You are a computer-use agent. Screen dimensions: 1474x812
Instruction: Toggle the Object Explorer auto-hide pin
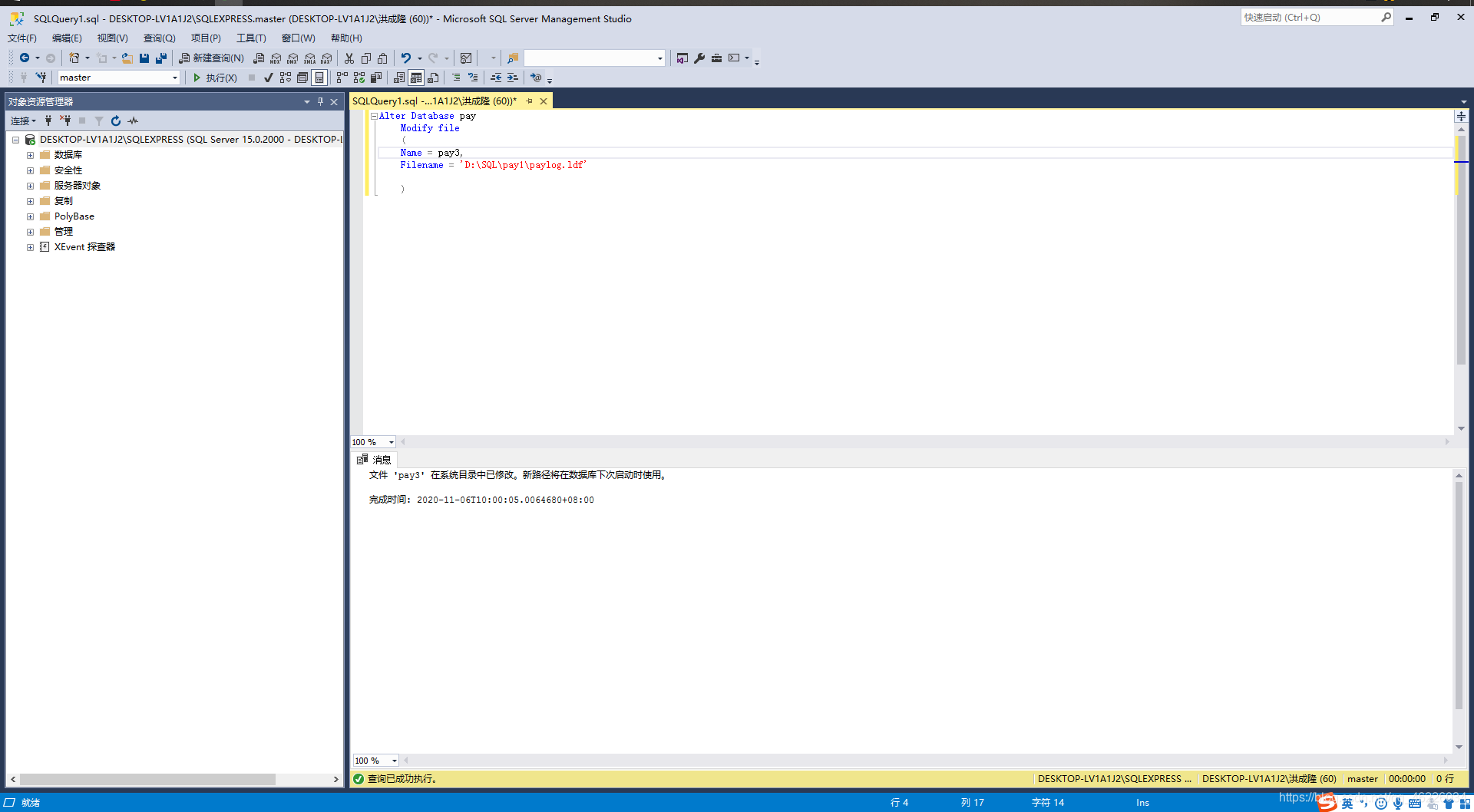(x=320, y=101)
